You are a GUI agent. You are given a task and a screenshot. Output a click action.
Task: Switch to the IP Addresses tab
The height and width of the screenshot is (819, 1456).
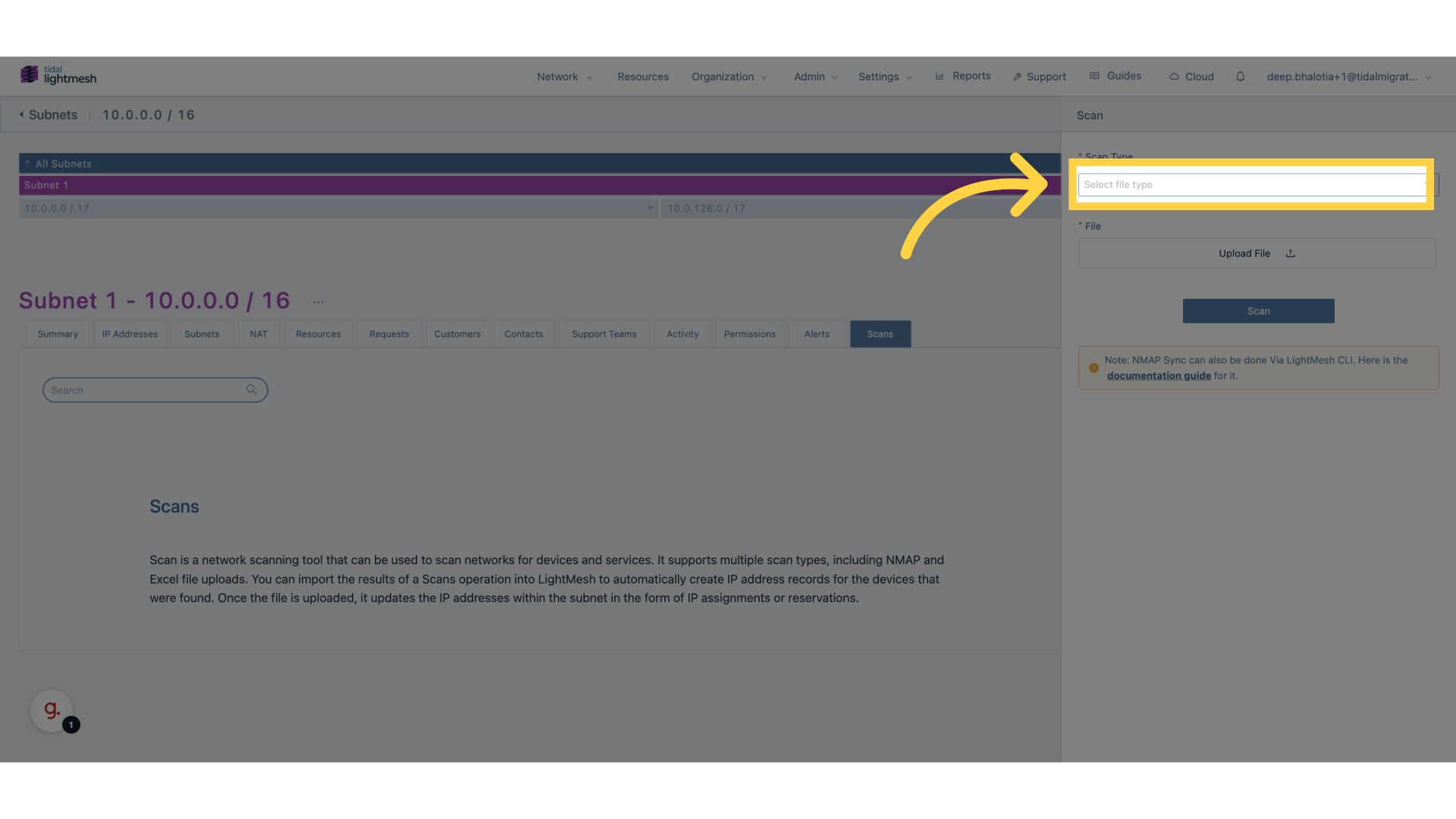tap(129, 333)
